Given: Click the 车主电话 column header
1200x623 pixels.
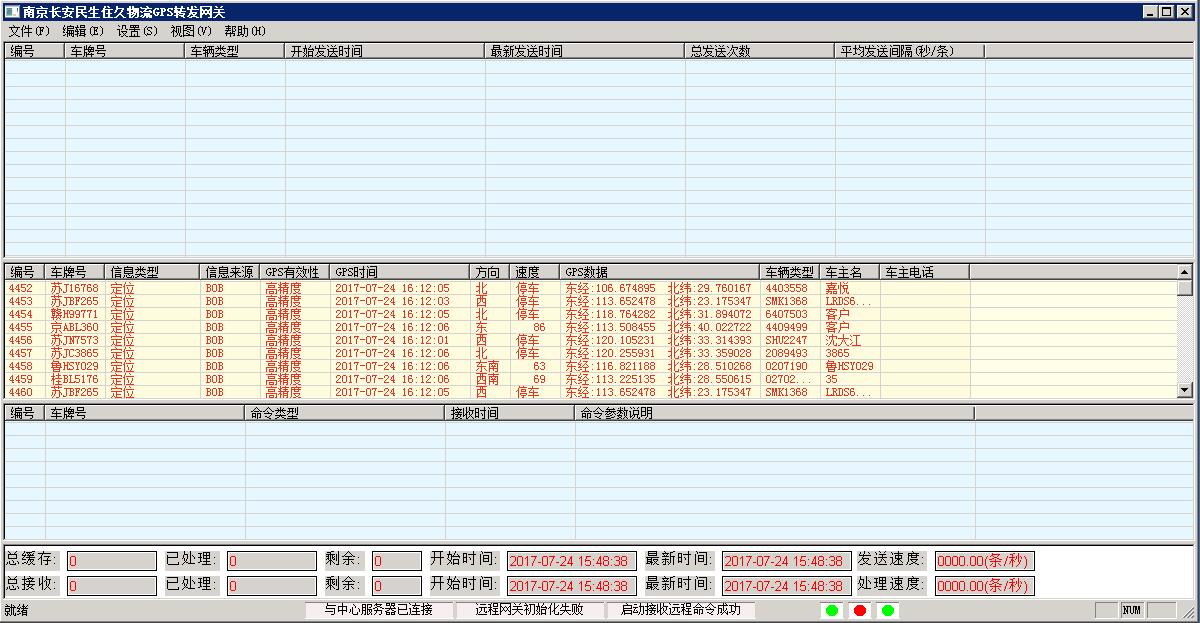Looking at the screenshot, I should [924, 272].
